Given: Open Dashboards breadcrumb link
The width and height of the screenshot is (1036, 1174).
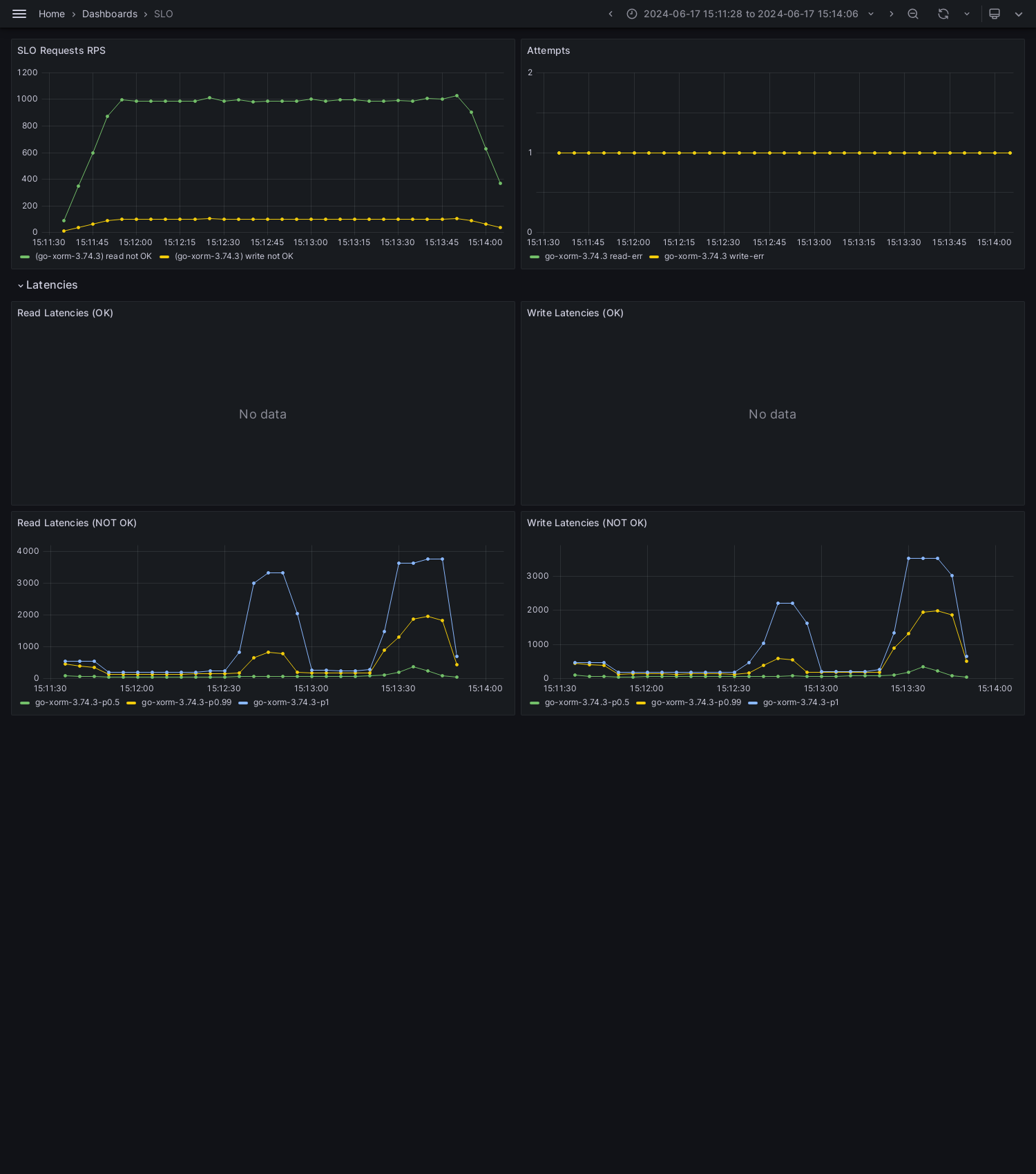Looking at the screenshot, I should [110, 14].
